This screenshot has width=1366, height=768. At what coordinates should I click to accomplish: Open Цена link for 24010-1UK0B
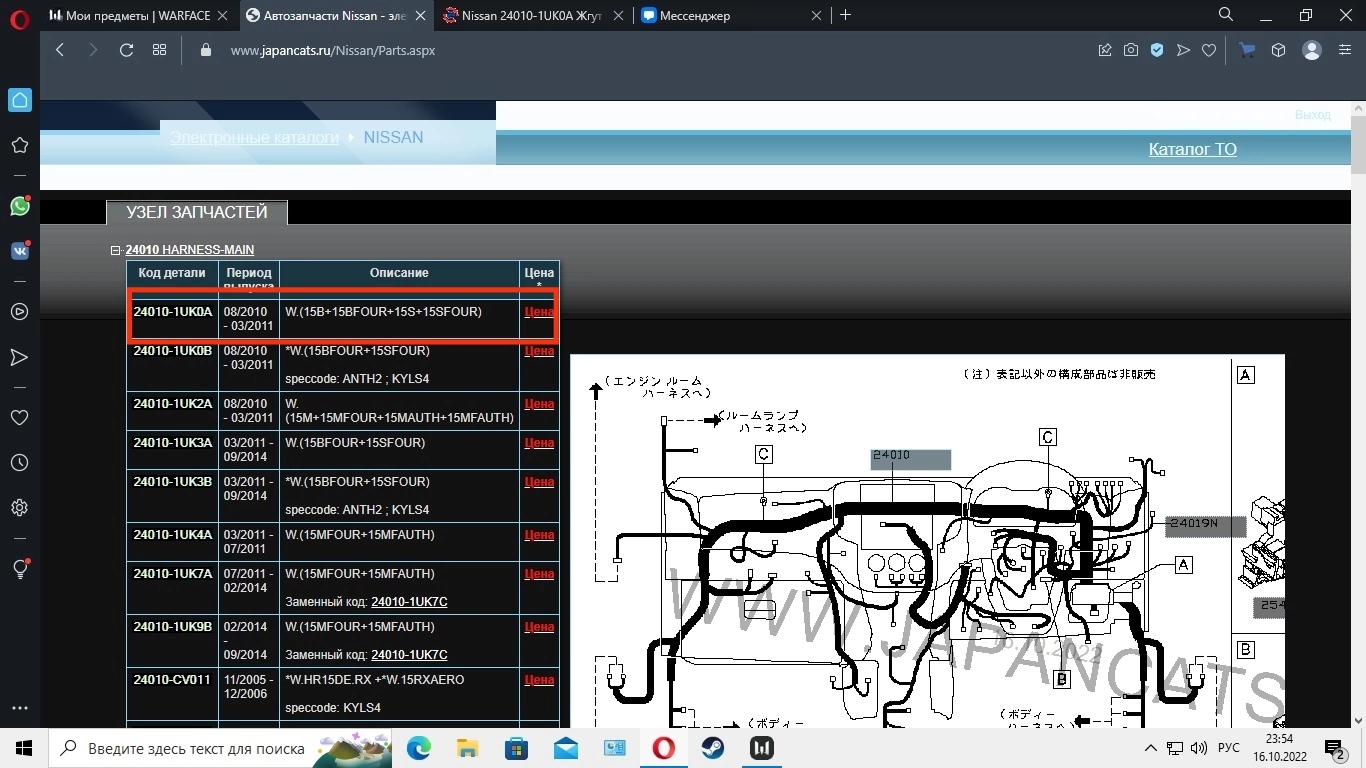[x=539, y=351]
